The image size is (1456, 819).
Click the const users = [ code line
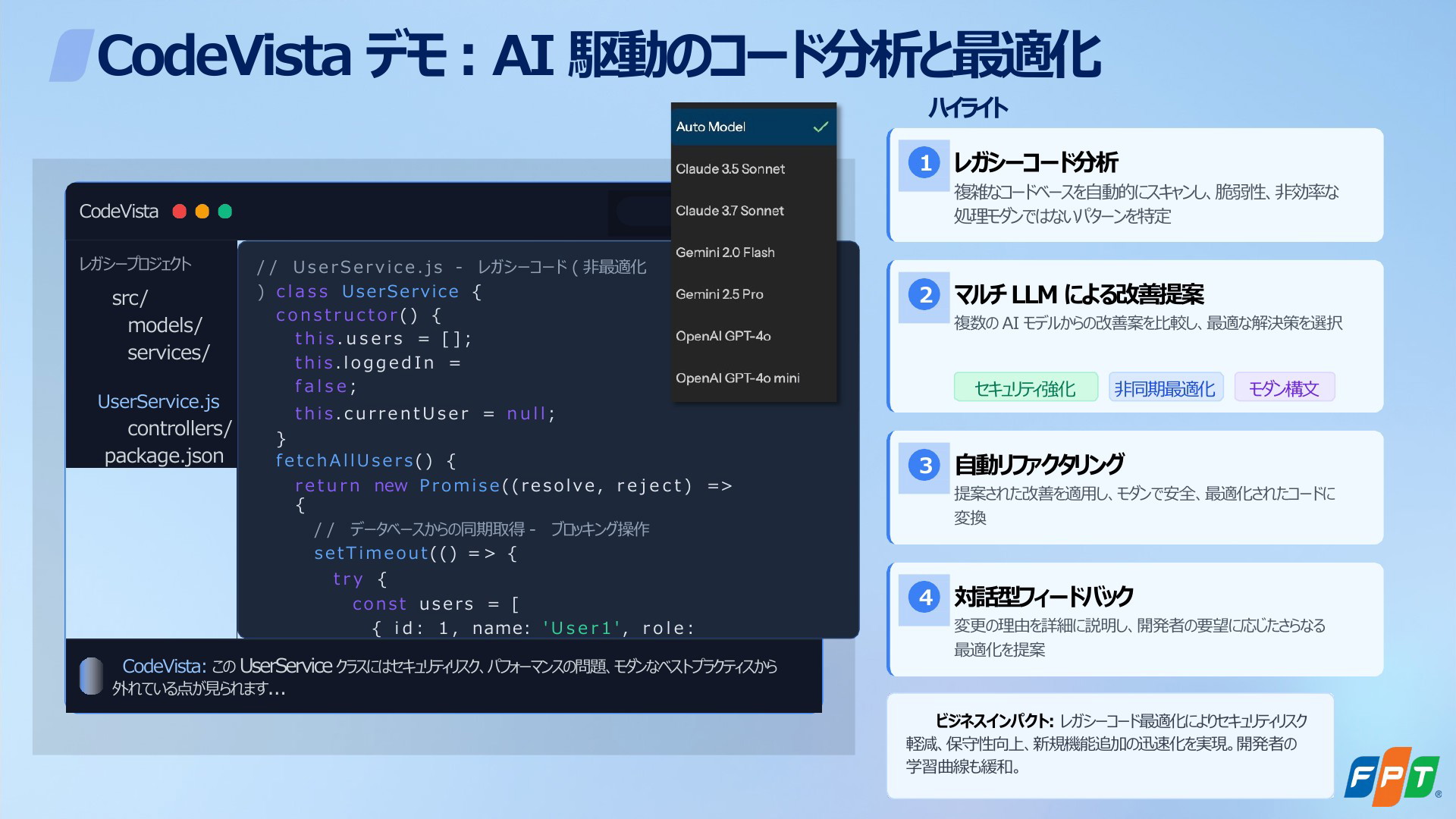pos(436,604)
